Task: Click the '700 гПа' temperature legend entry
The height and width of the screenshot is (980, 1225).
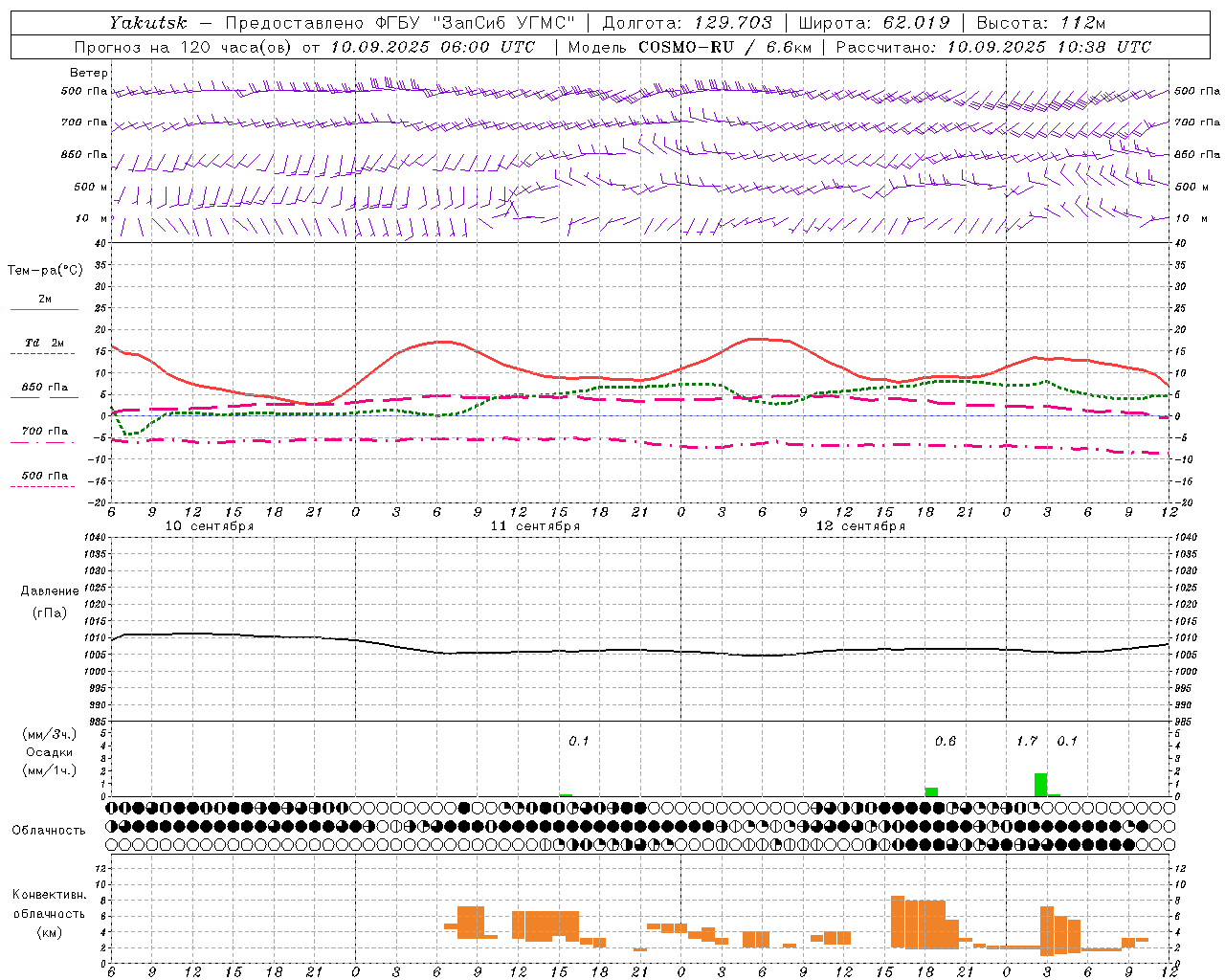Action: coord(45,431)
